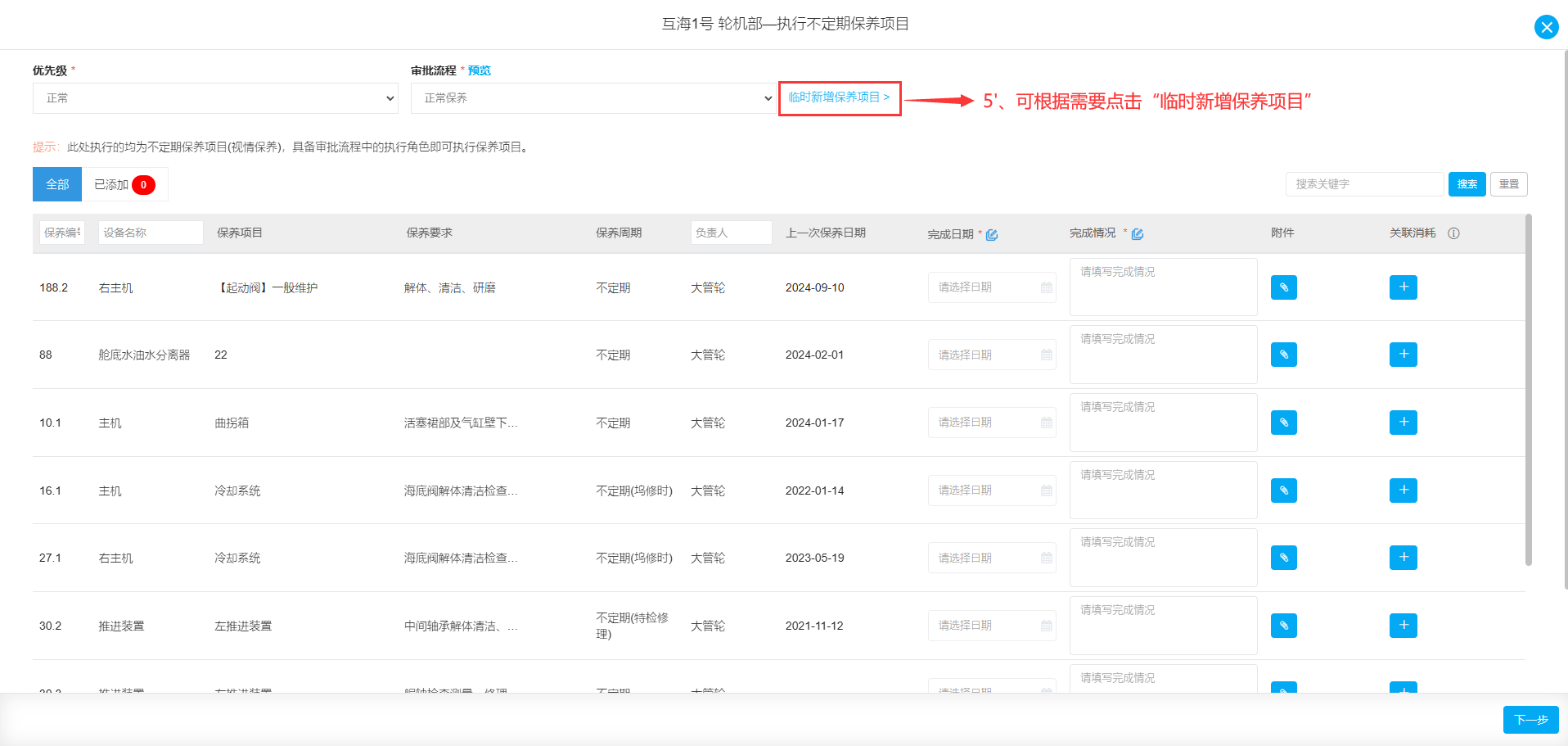Add related consumption for row 10.1 plus icon
The image size is (1568, 746).
[x=1404, y=423]
